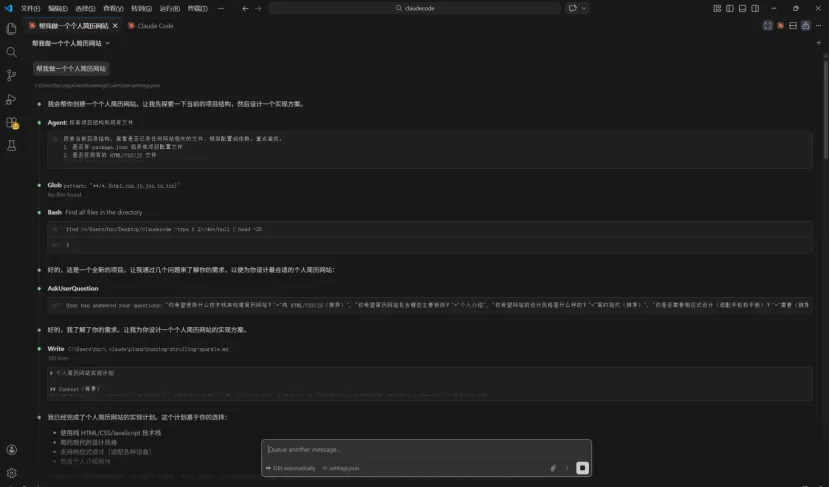Open the Customize Layout icon
Image resolution: width=830 pixels, height=487 pixels.
pyautogui.click(x=717, y=8)
